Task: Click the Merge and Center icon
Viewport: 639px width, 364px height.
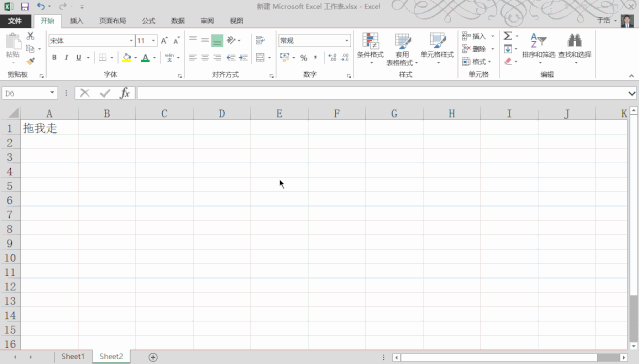Action: tap(260, 57)
